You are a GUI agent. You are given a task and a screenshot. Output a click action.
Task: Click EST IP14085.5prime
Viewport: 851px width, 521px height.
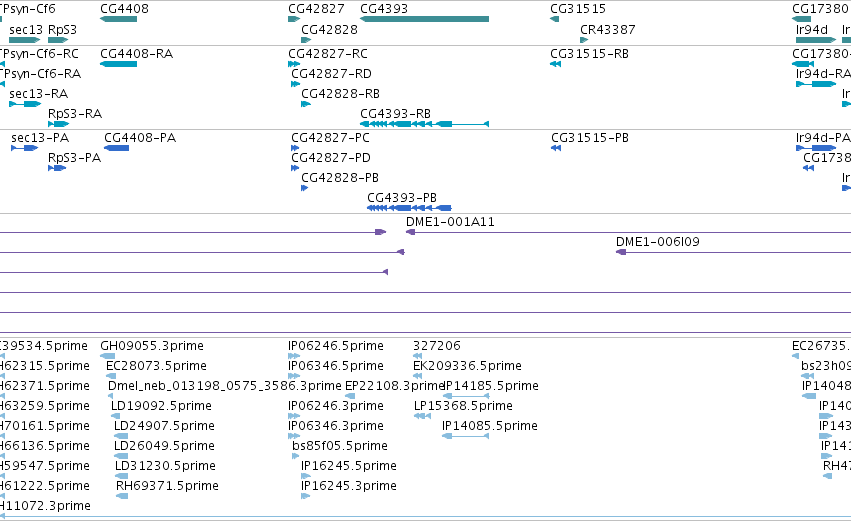click(490, 427)
